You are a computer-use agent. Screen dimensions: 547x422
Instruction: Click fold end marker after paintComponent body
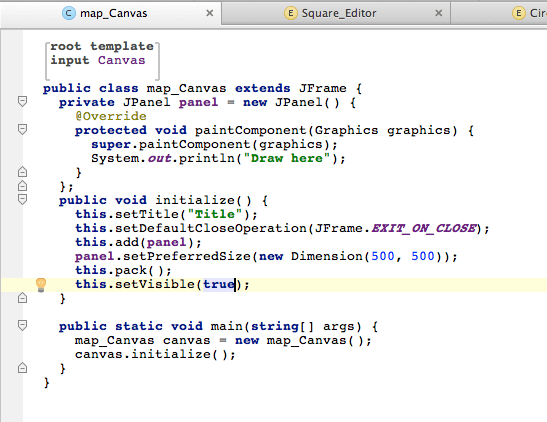point(22,172)
